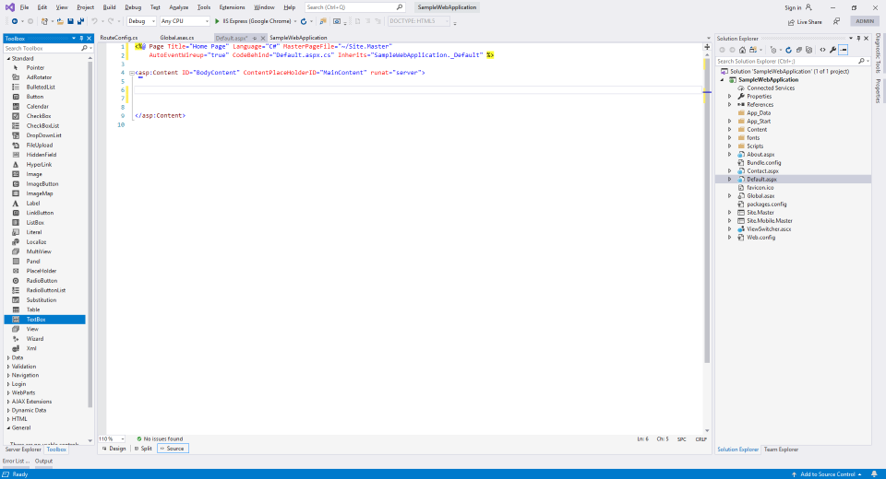The image size is (886, 479).
Task: Expand the Validation group in Toolbox
Action: [x=8, y=367]
